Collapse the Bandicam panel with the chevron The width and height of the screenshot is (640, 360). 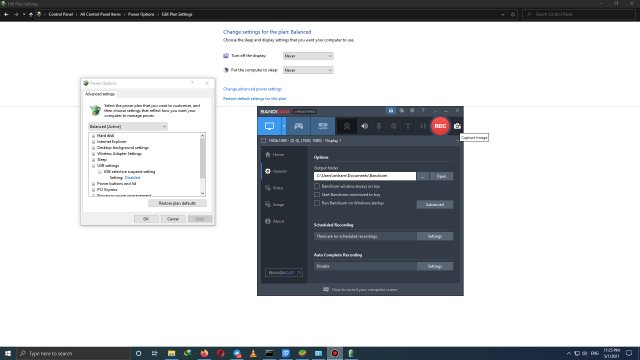[456, 140]
